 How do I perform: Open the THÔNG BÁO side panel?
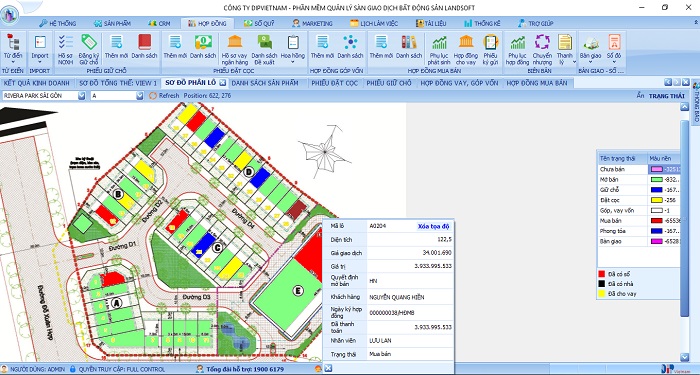696,102
